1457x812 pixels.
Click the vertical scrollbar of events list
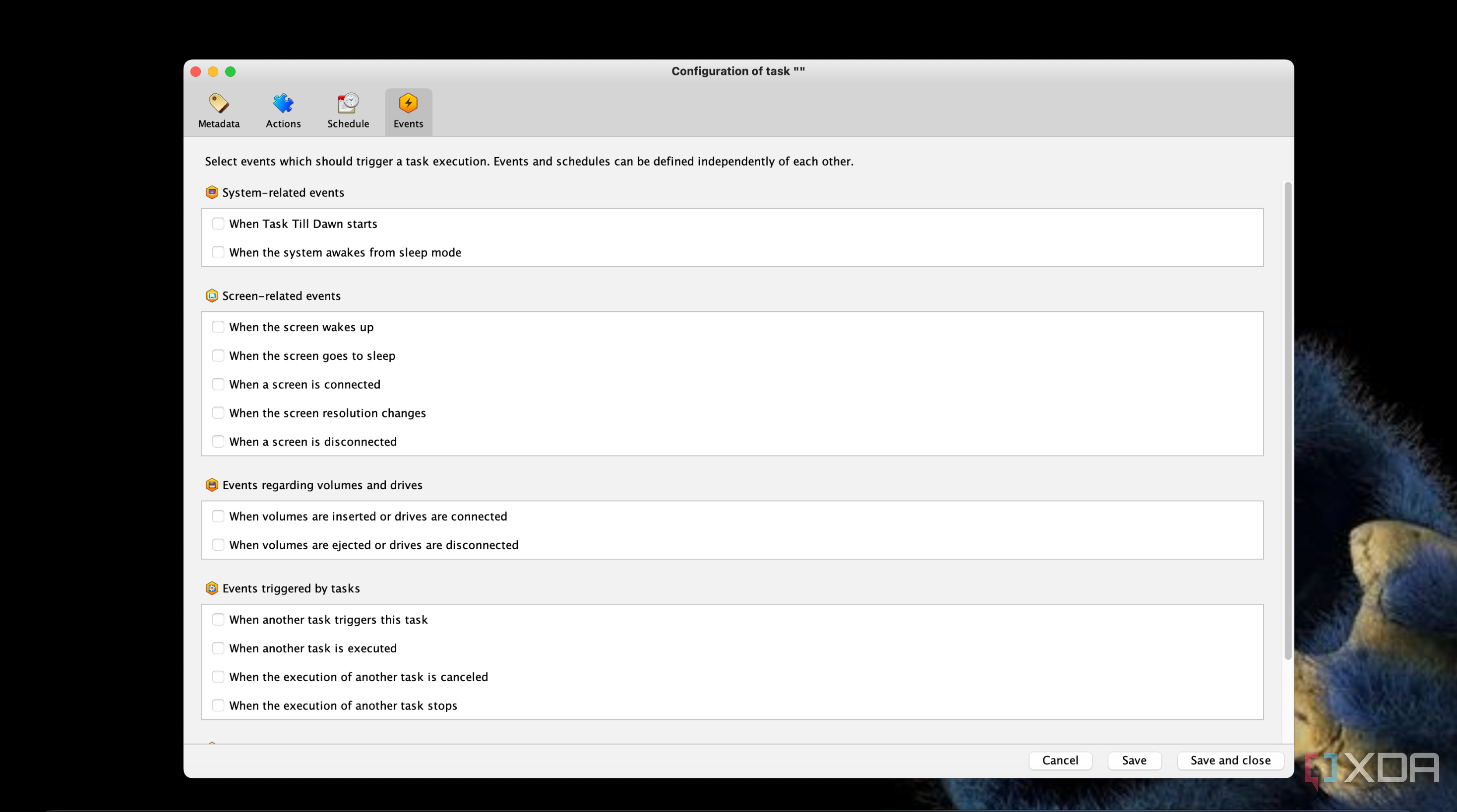[x=1288, y=421]
